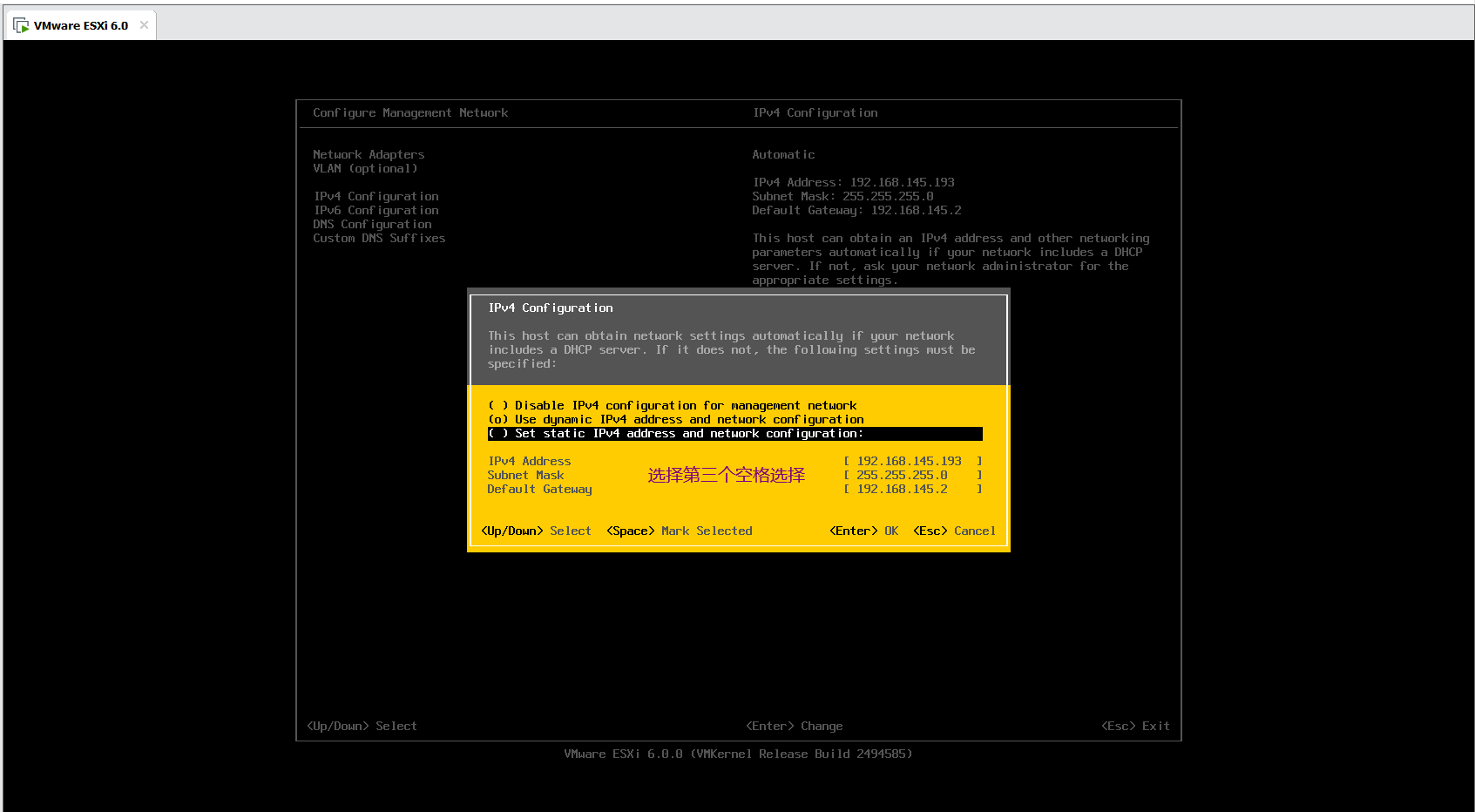Open Custom DNS Suffixes menu entry

pyautogui.click(x=379, y=238)
